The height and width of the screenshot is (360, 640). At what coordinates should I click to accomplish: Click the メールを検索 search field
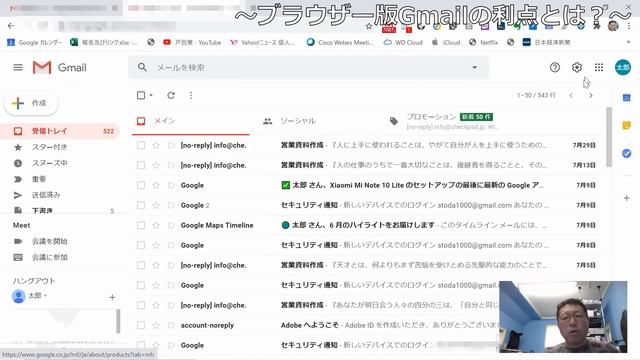click(x=308, y=67)
